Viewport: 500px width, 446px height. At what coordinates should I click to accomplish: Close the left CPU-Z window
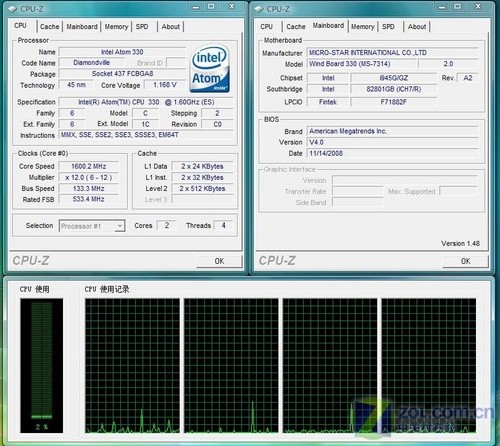pyautogui.click(x=231, y=7)
